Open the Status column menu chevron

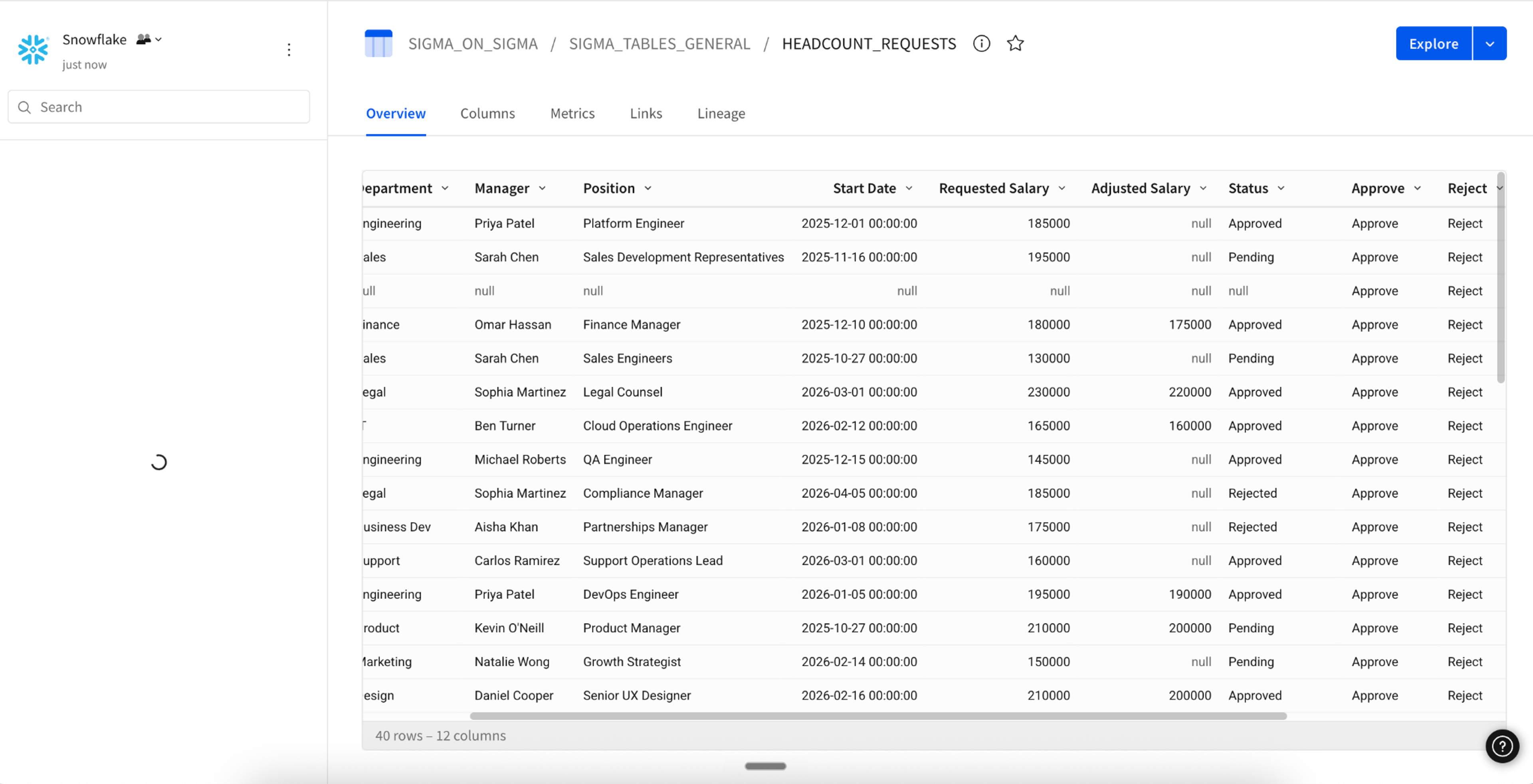1281,189
